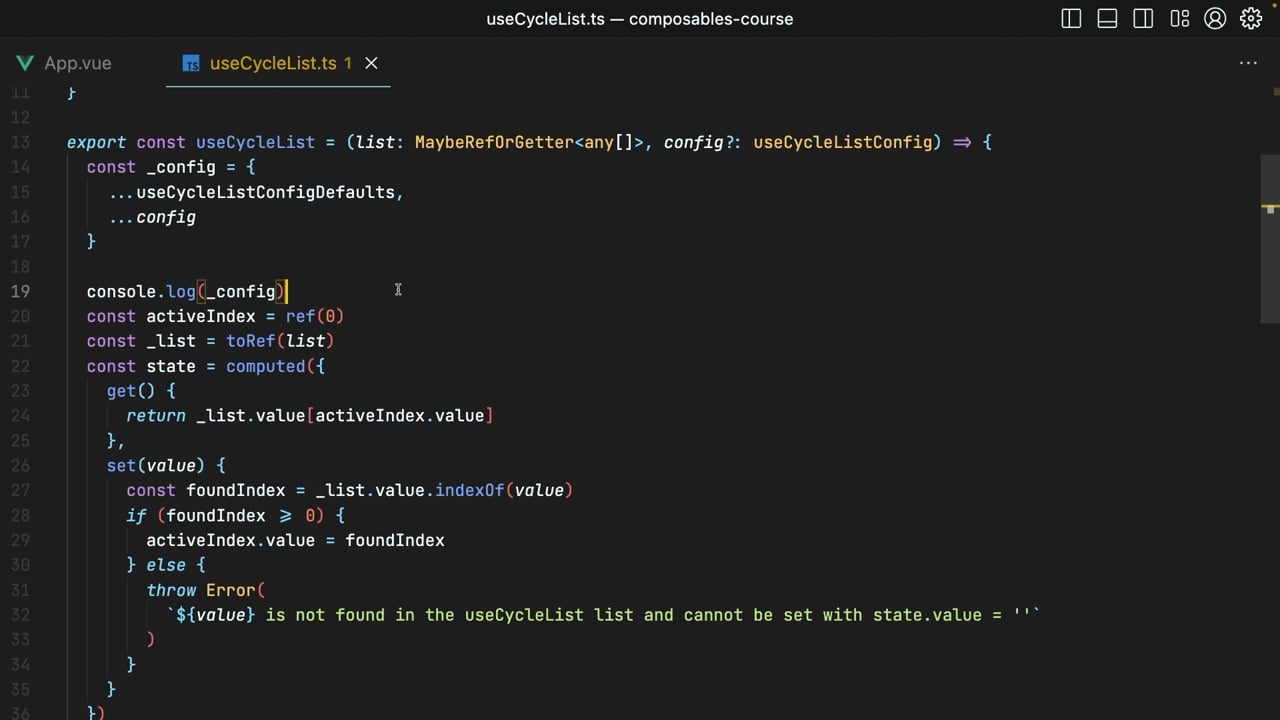Click line number 19 in the gutter

(20, 291)
